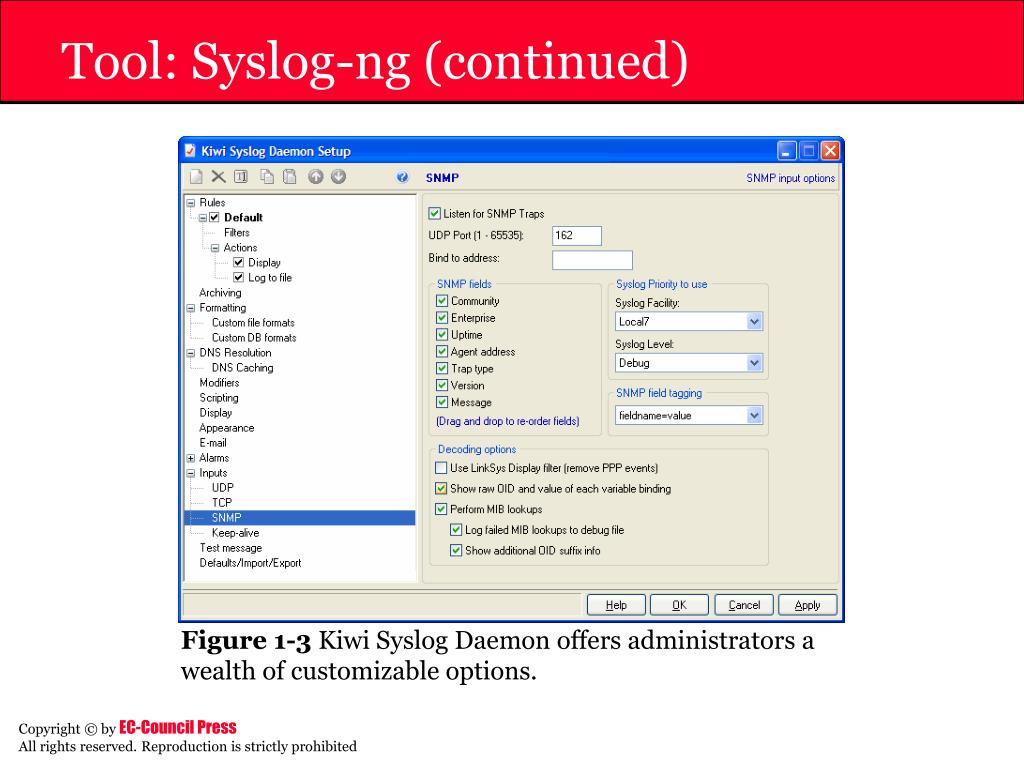Image resolution: width=1024 pixels, height=768 pixels.
Task: Select Custom DB formats item
Action: point(254,338)
